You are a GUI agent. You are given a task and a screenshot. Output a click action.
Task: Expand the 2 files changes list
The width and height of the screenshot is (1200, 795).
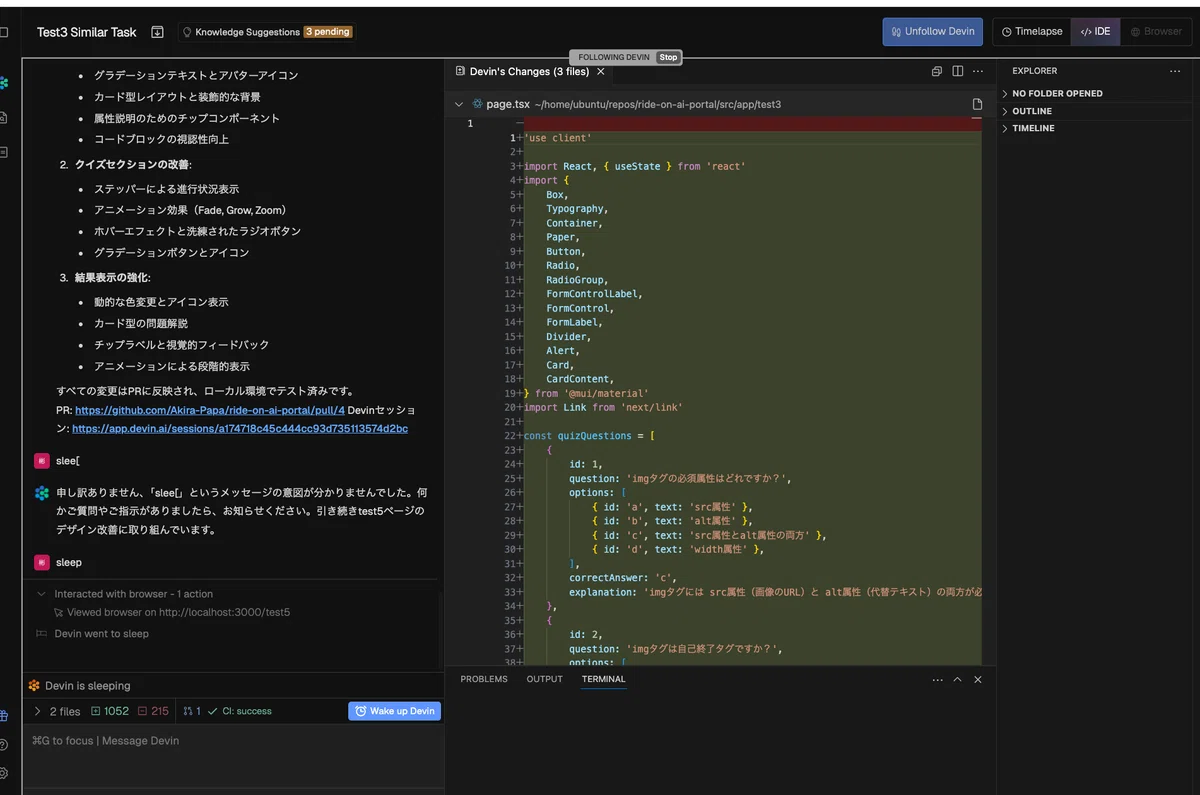pyautogui.click(x=58, y=711)
